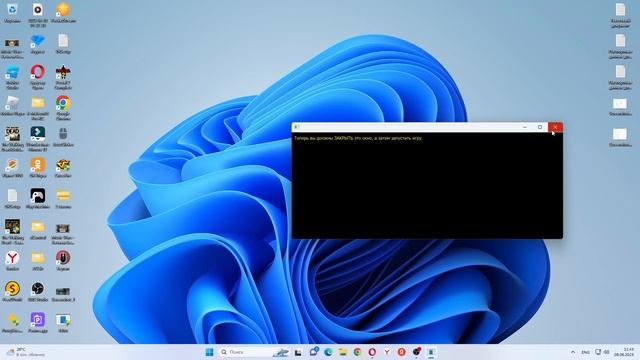The height and width of the screenshot is (360, 640).
Task: Open the blue Dropbox-style desktop shortcut
Action: coord(38,44)
